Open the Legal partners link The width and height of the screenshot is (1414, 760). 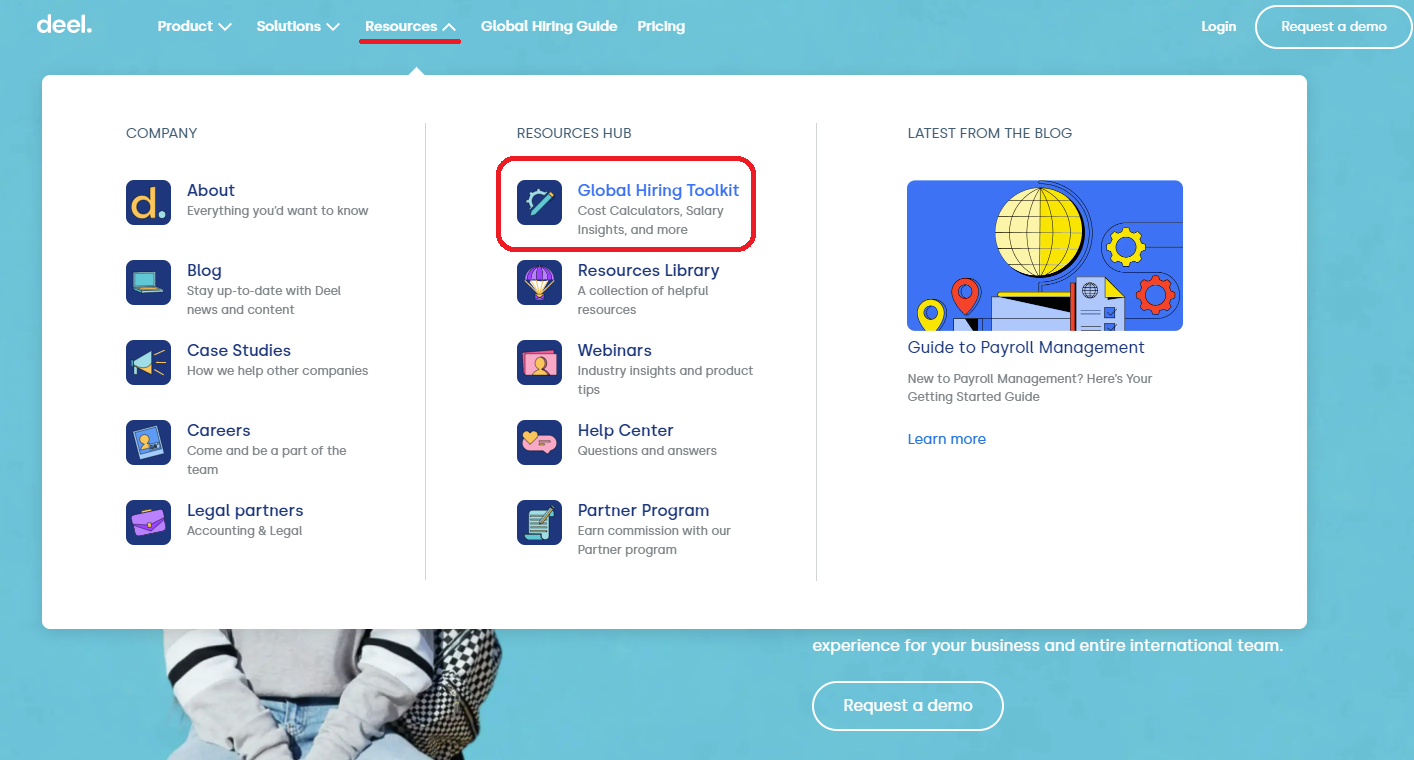(x=245, y=510)
